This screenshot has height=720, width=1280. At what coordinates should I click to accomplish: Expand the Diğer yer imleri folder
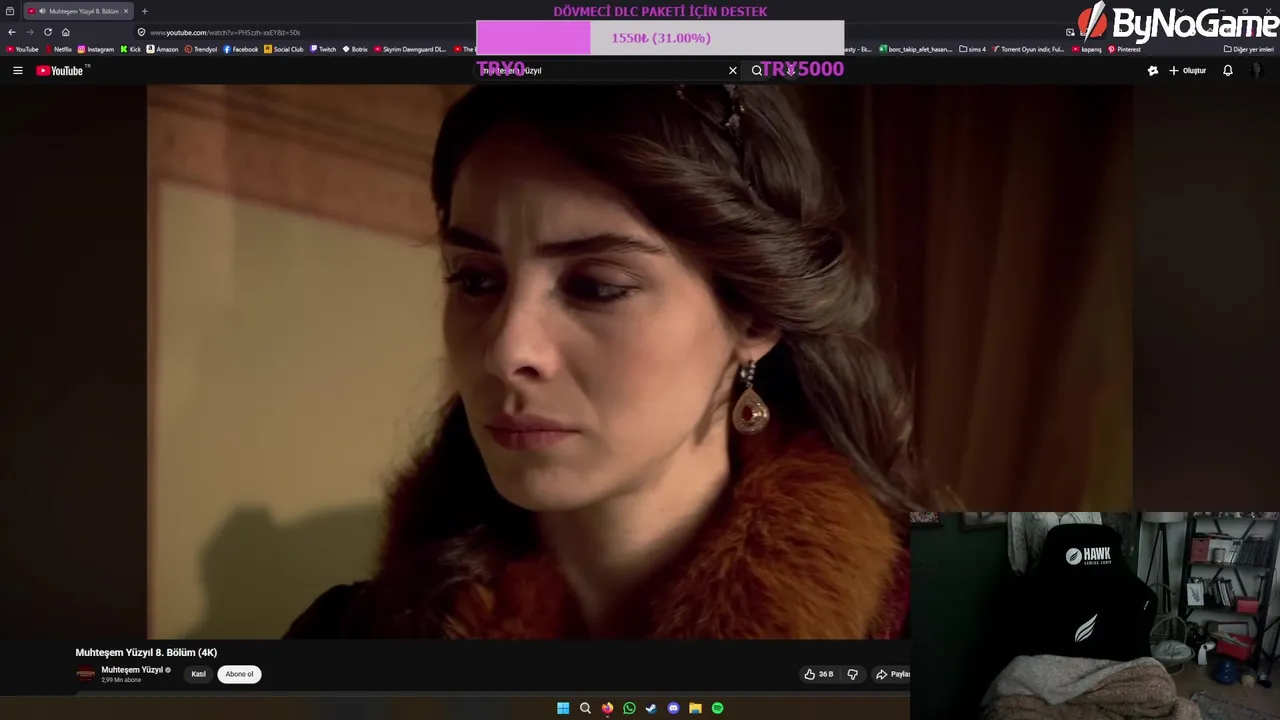(1249, 49)
